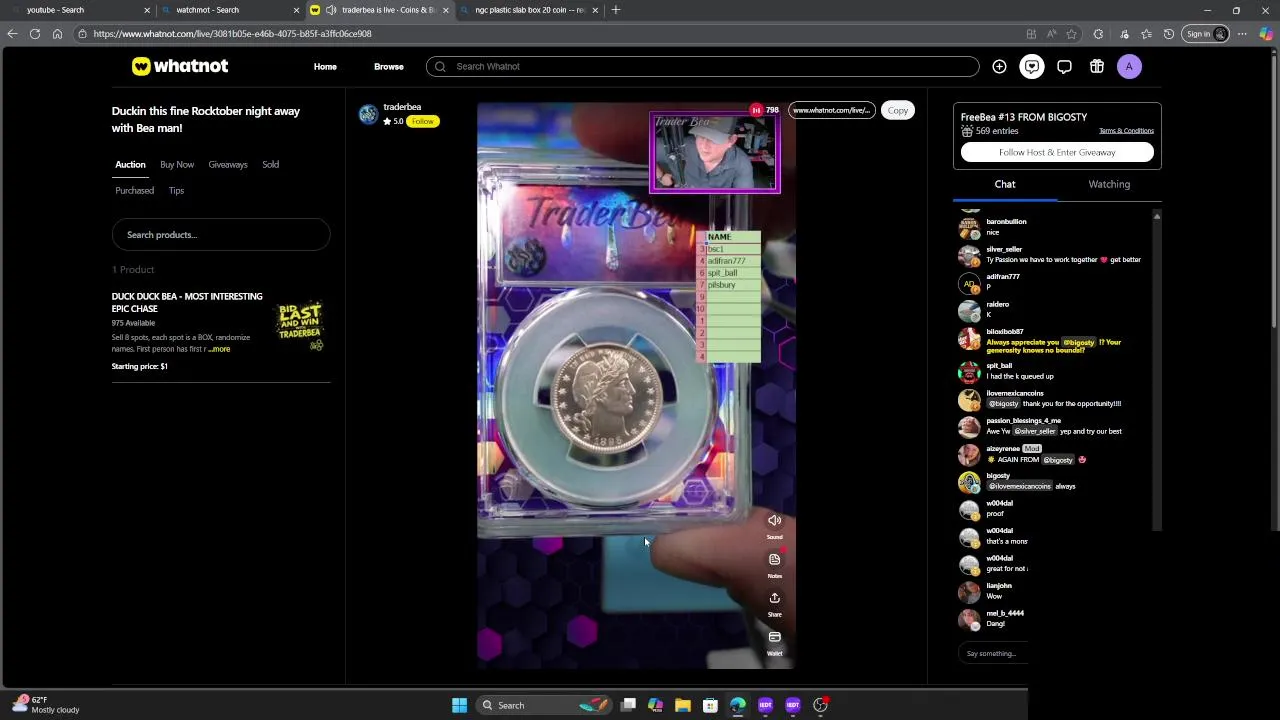This screenshot has width=1280, height=720.
Task: Click the Bid Last and Win thumbnail
Action: coord(301,326)
